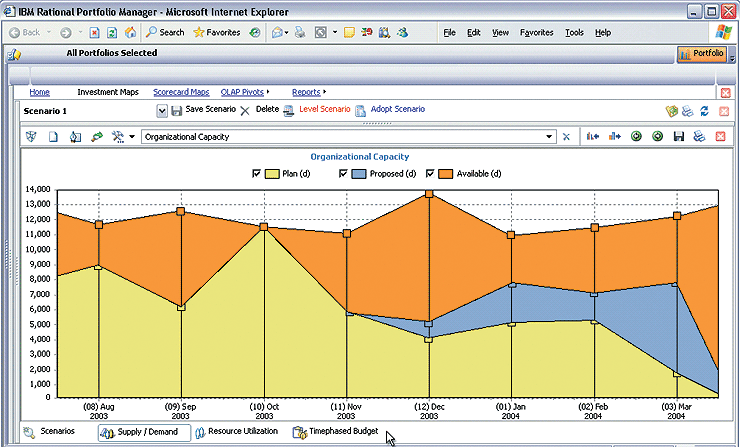Open the Reports link
The height and width of the screenshot is (447, 740).
click(x=306, y=92)
